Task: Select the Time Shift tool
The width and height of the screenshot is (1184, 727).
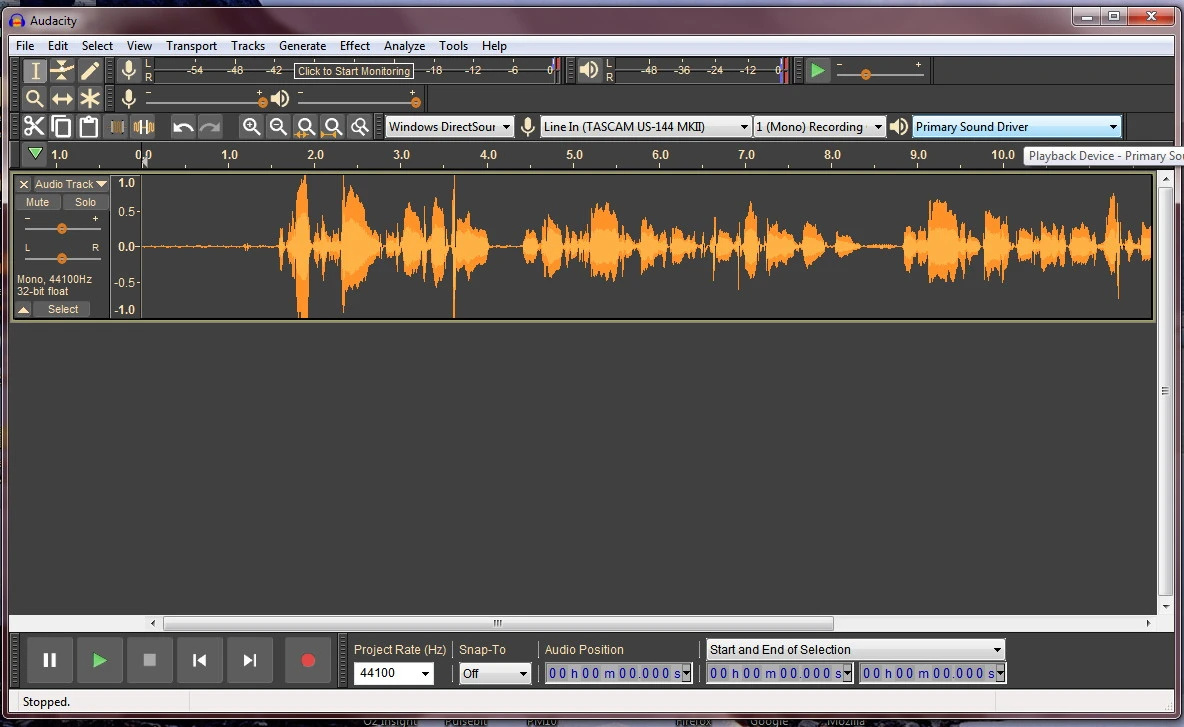Action: tap(62, 98)
